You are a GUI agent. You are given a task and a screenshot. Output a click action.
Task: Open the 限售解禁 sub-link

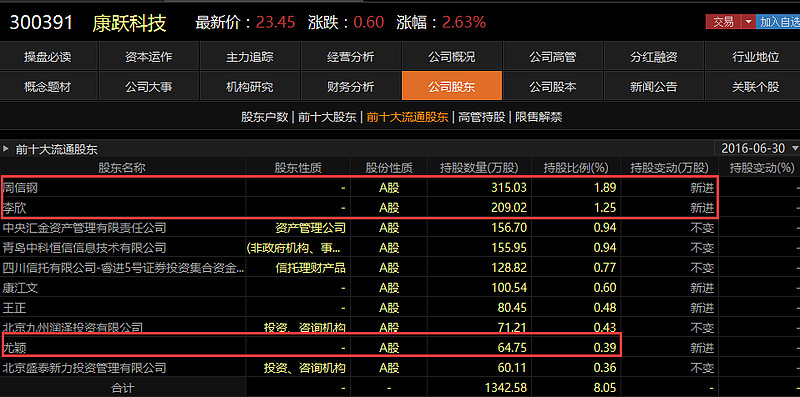pyautogui.click(x=538, y=117)
